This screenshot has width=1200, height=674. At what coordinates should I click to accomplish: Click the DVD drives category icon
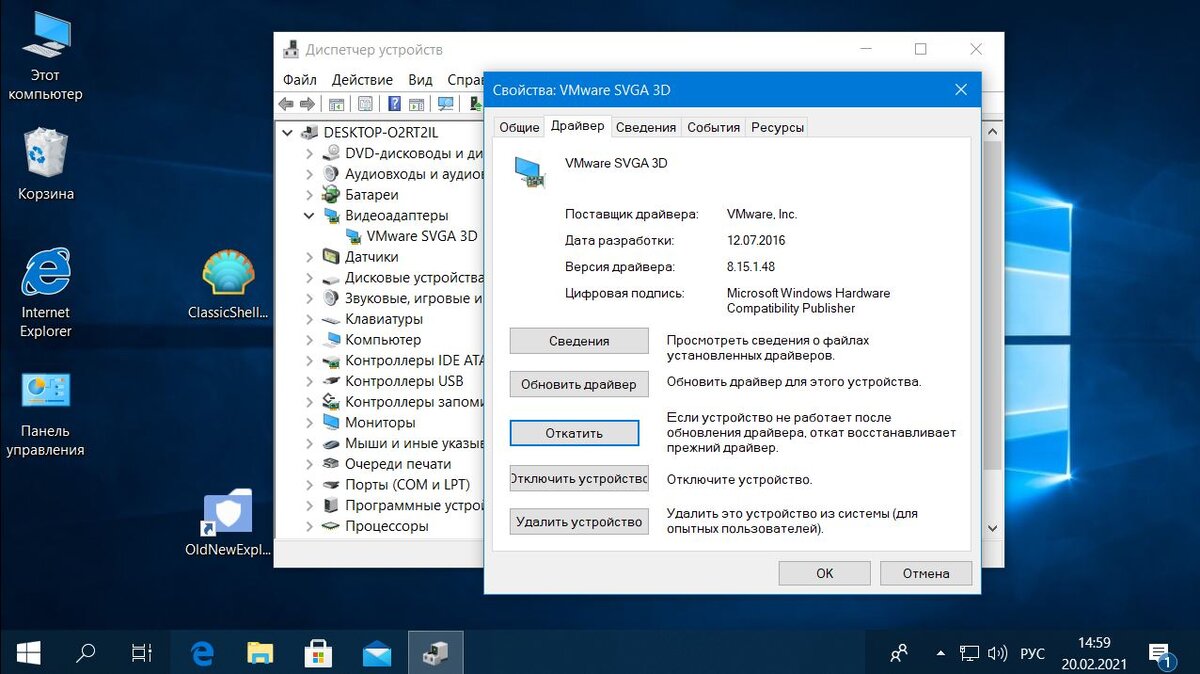point(332,153)
